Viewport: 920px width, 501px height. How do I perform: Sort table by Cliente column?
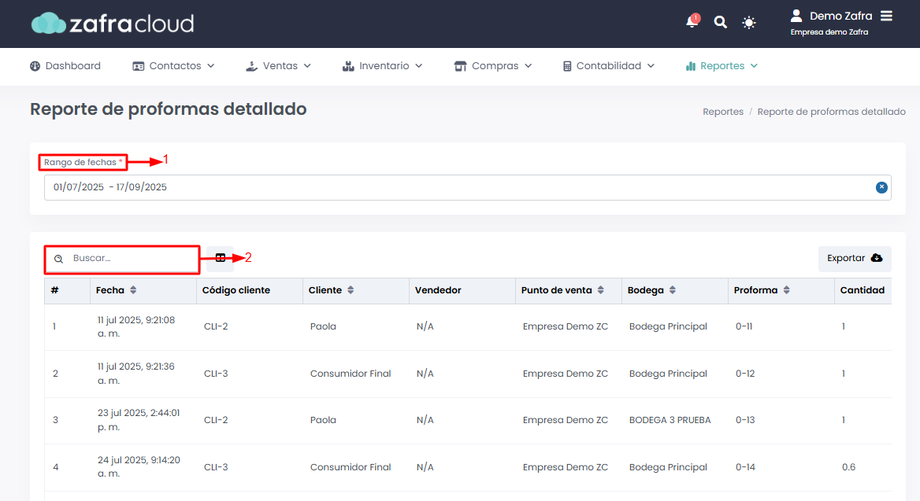[350, 290]
